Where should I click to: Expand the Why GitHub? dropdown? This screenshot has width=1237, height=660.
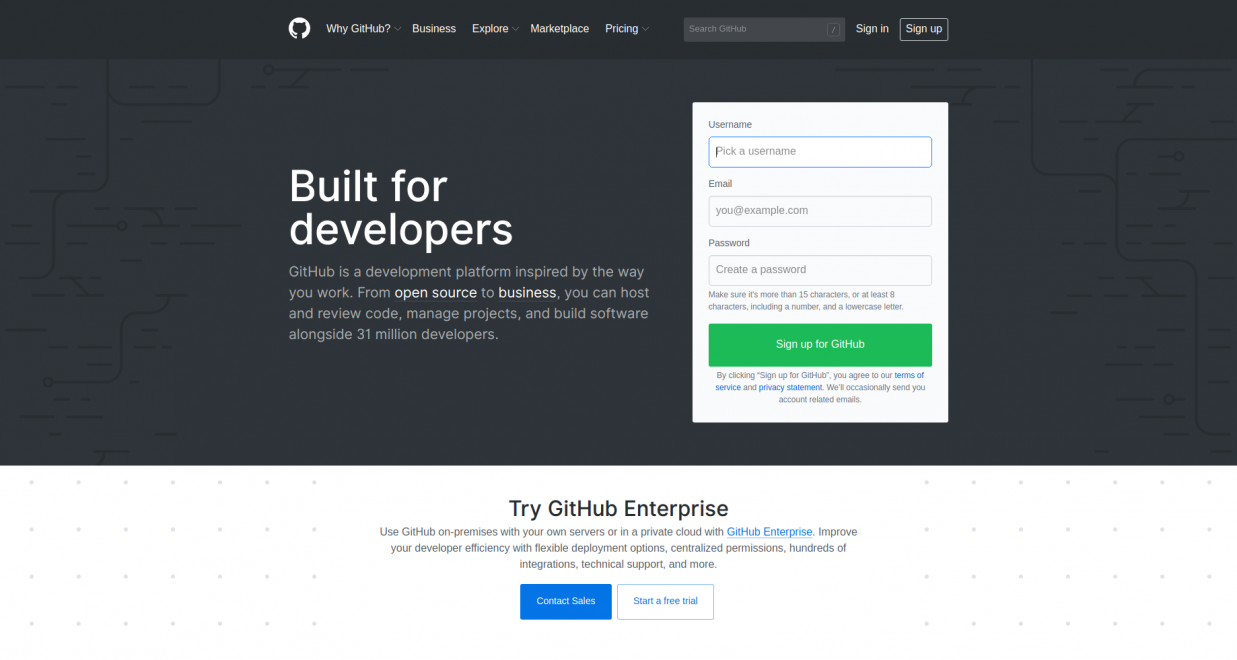[363, 29]
